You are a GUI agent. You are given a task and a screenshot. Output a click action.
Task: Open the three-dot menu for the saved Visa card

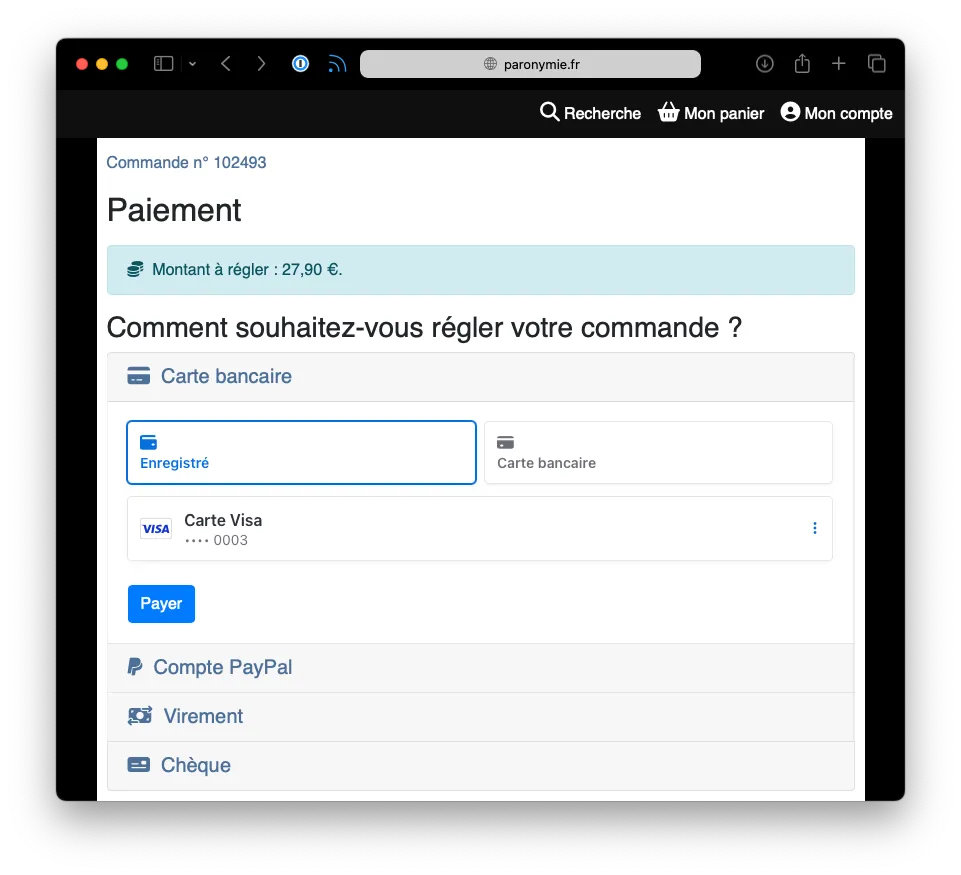(814, 528)
